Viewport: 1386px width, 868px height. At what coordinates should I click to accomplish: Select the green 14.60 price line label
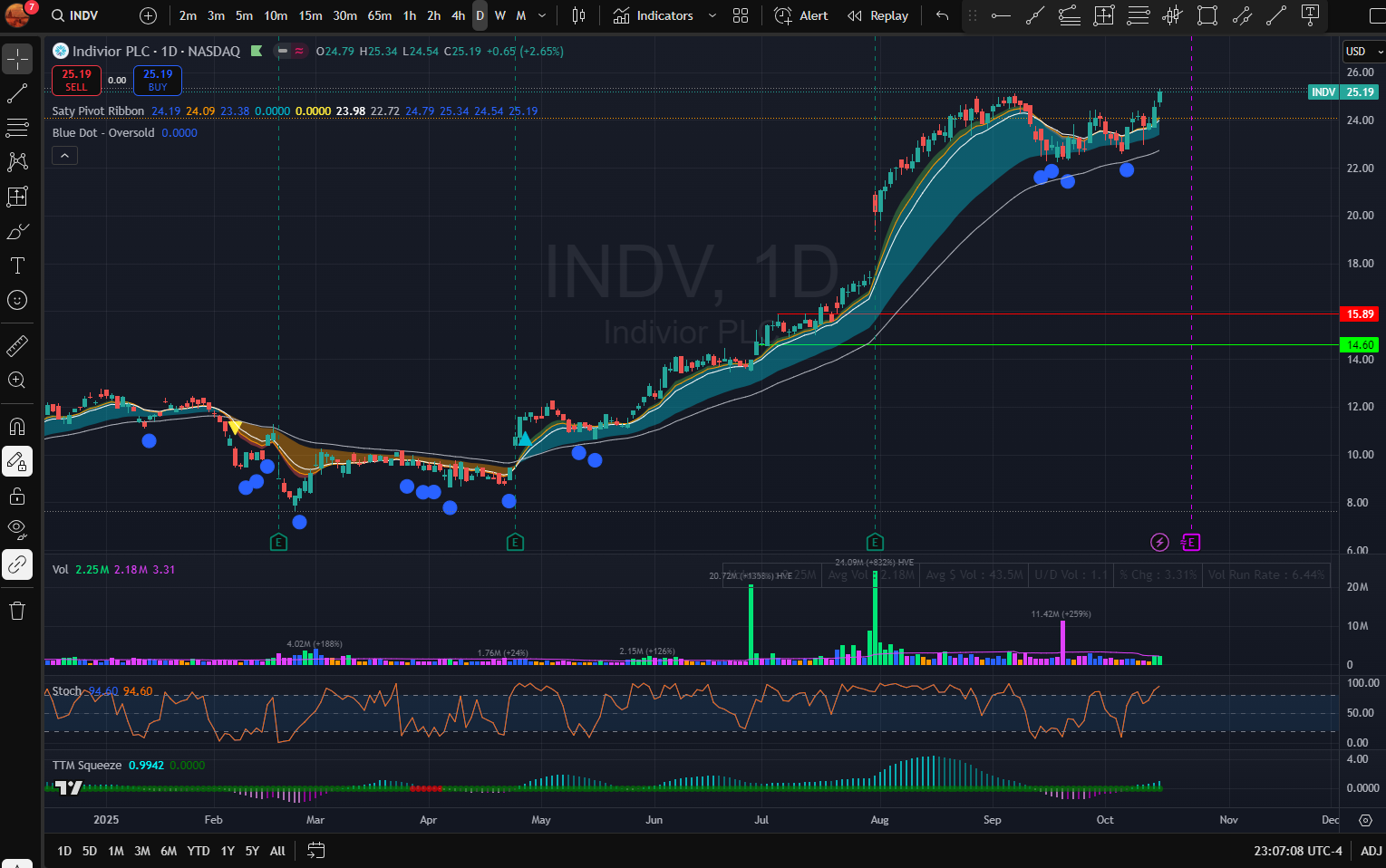1360,345
